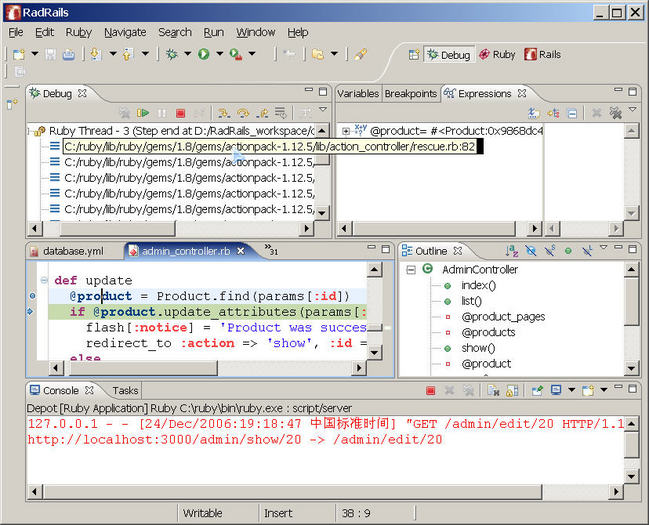Click the Step Into icon
649x525 pixels.
(224, 113)
